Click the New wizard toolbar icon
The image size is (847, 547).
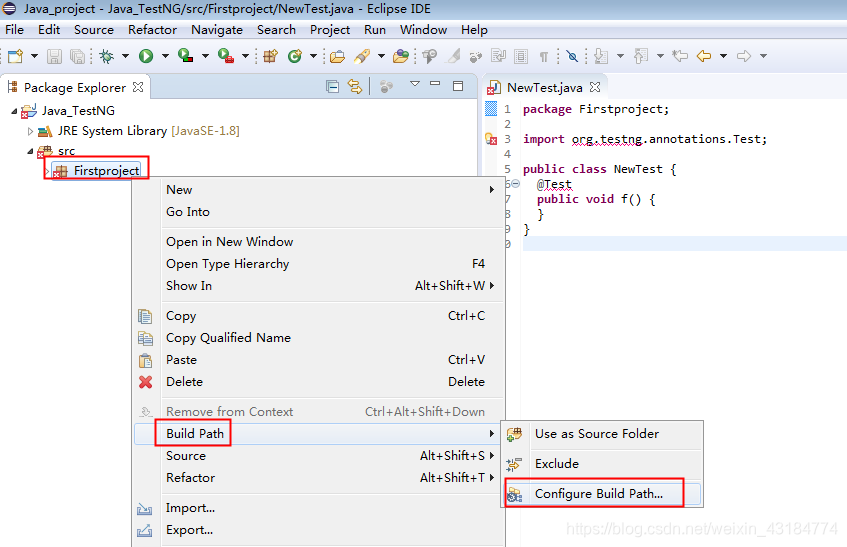(16, 56)
